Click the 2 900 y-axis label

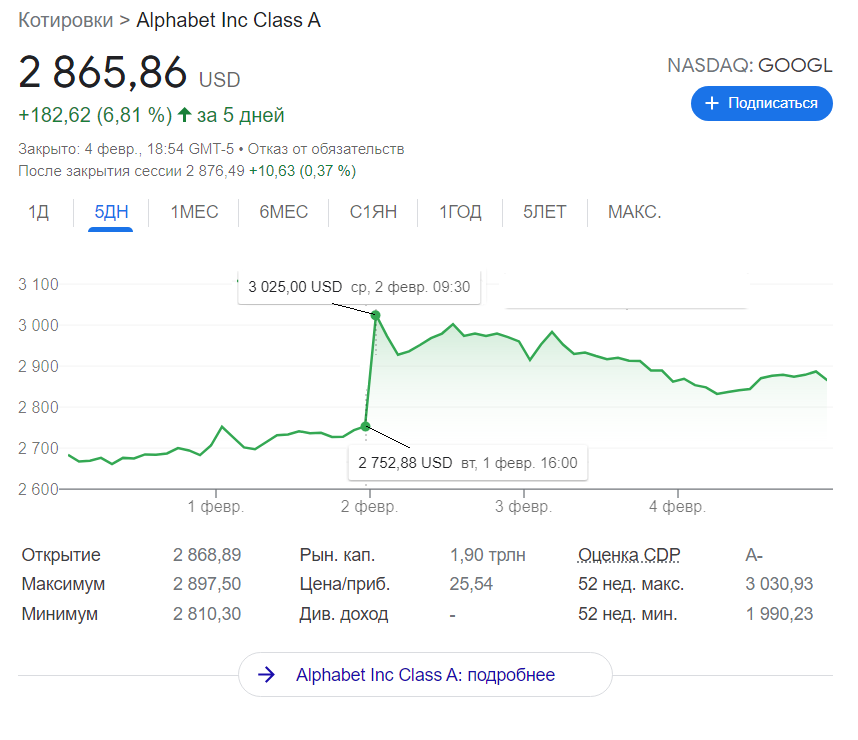pyautogui.click(x=38, y=366)
